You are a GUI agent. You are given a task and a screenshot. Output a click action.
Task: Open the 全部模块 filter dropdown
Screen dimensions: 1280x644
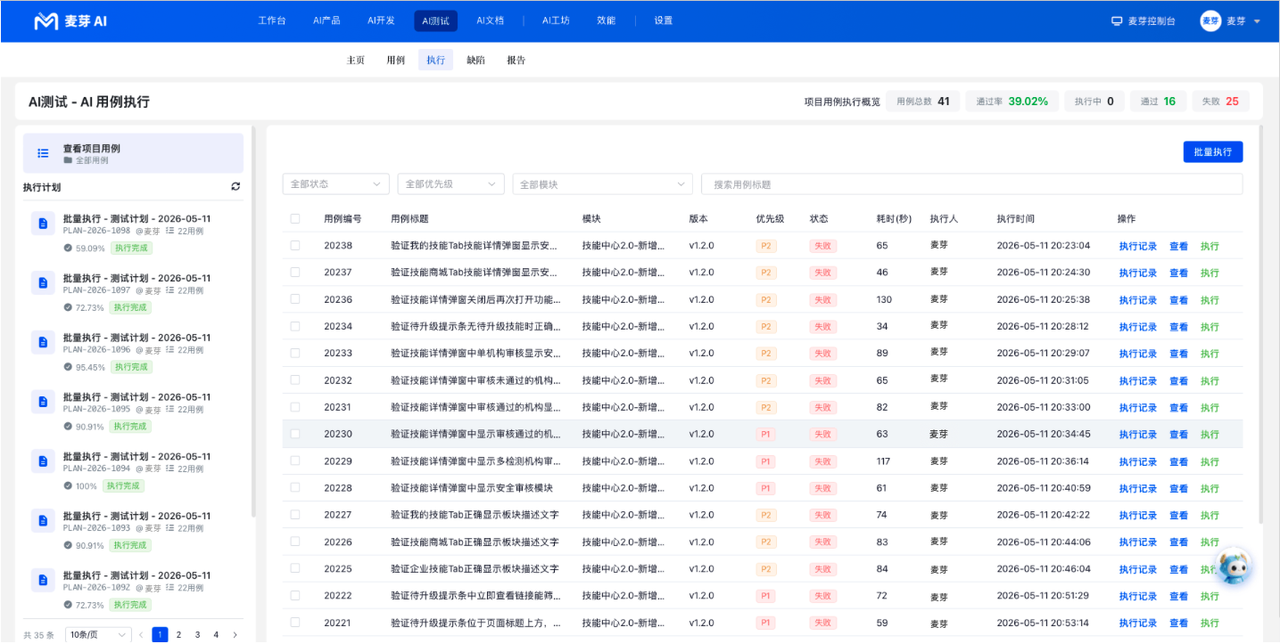pos(602,184)
